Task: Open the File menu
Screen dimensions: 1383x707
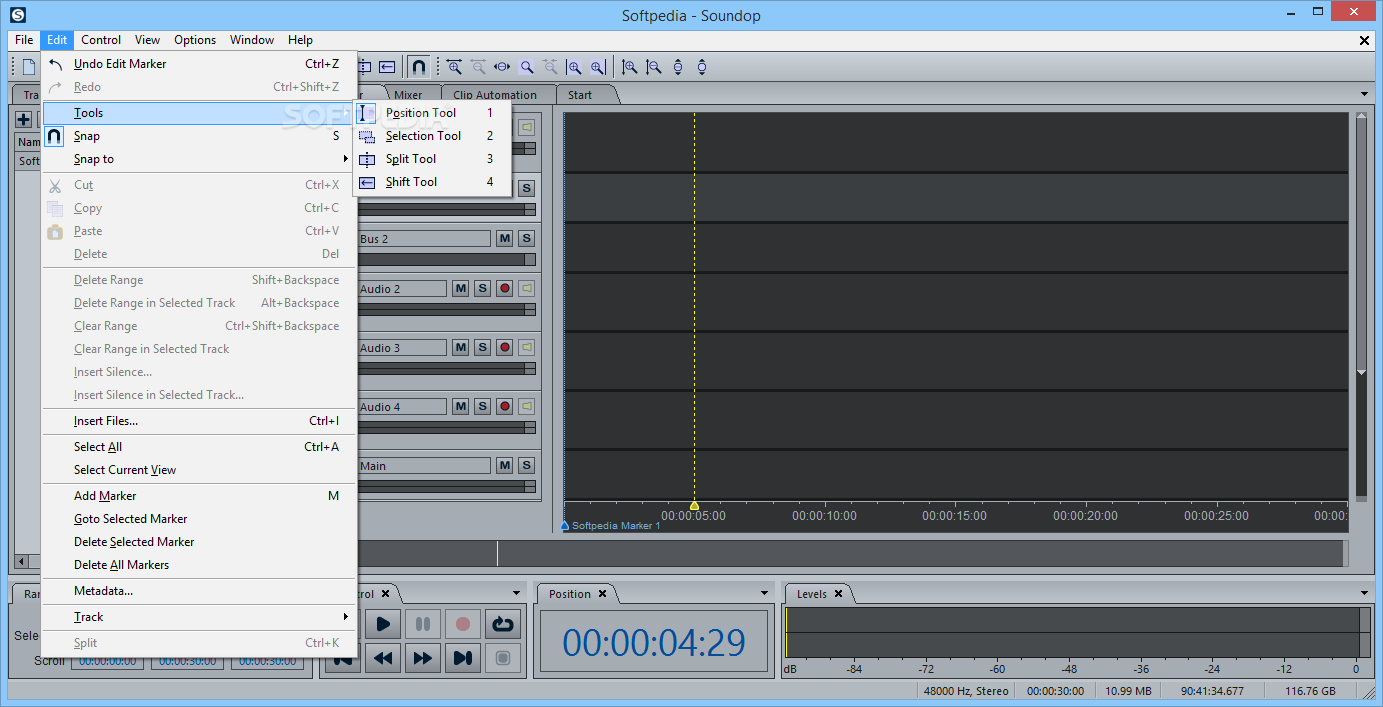Action: pyautogui.click(x=24, y=40)
